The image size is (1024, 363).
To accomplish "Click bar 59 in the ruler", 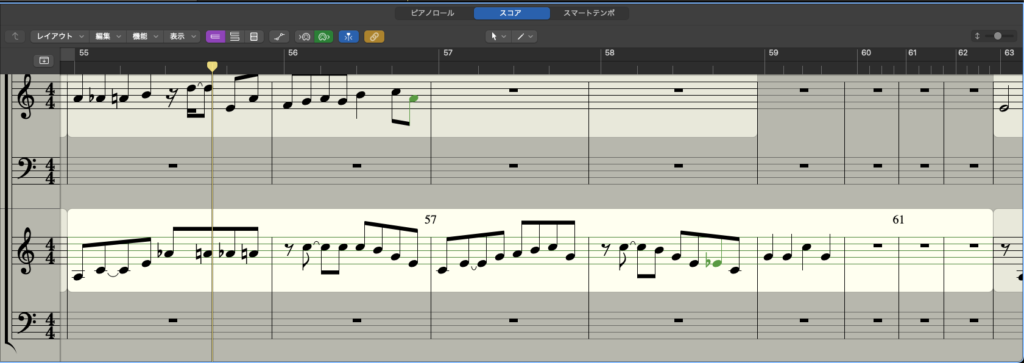I will point(773,53).
